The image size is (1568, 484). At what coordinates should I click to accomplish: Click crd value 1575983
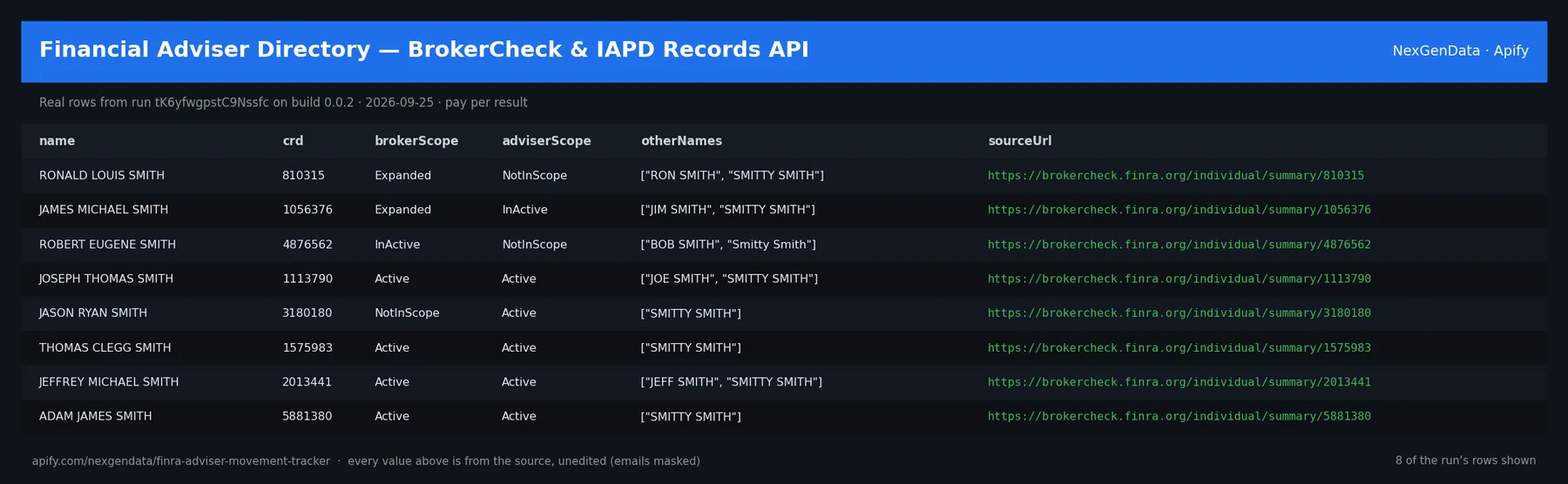tap(308, 347)
